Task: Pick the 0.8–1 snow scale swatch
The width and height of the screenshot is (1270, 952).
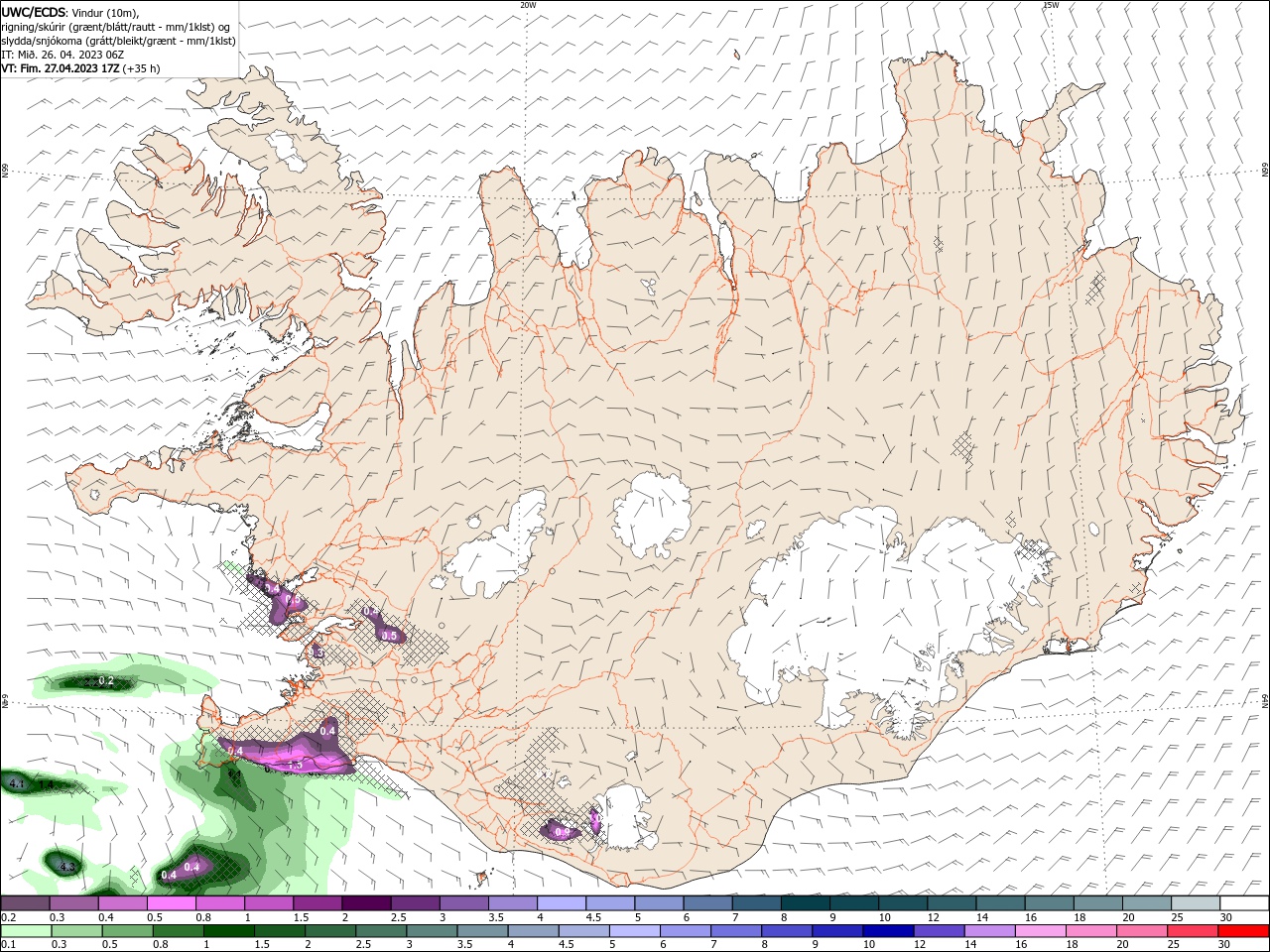Action: 219,902
